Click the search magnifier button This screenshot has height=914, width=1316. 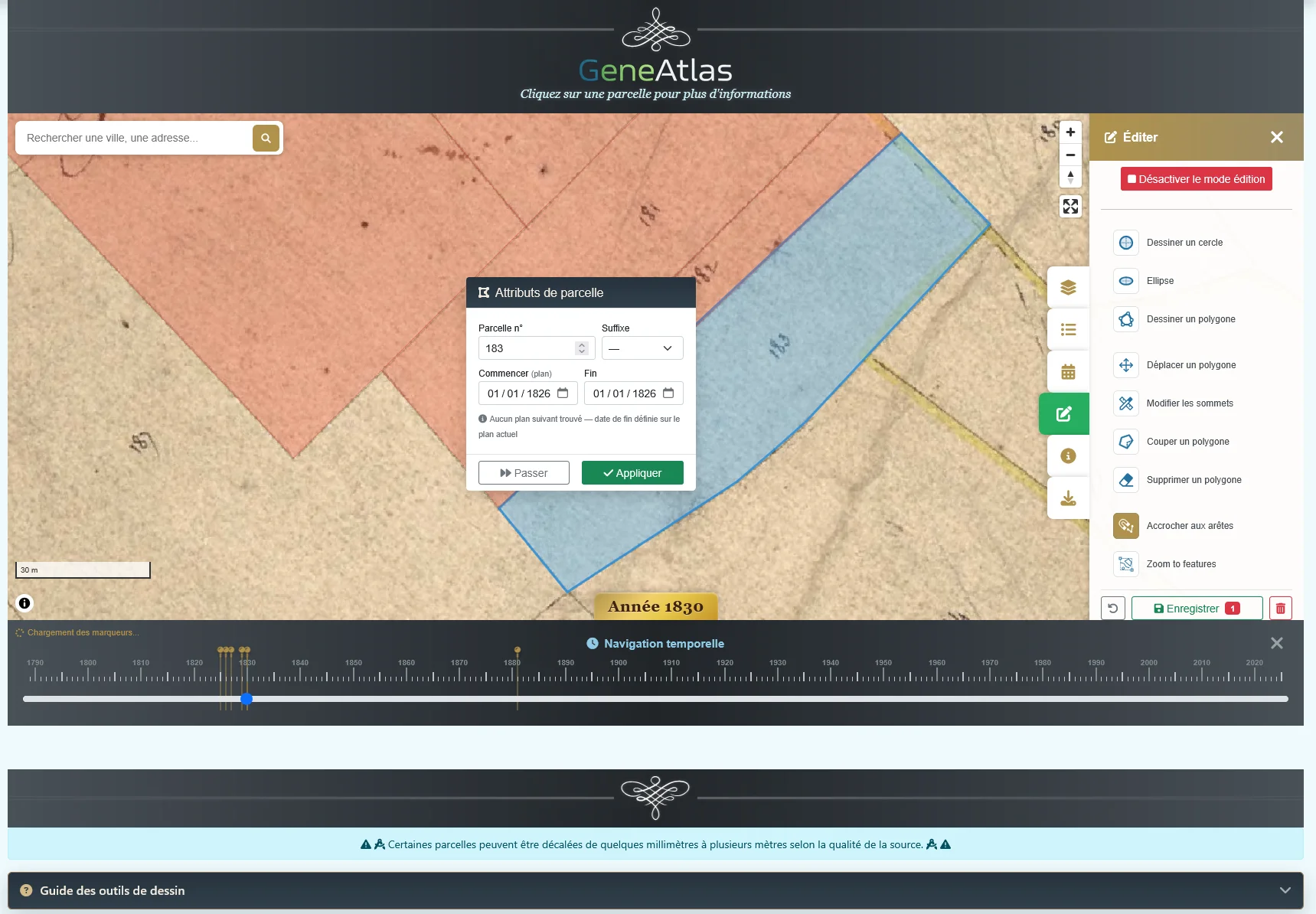click(x=266, y=138)
